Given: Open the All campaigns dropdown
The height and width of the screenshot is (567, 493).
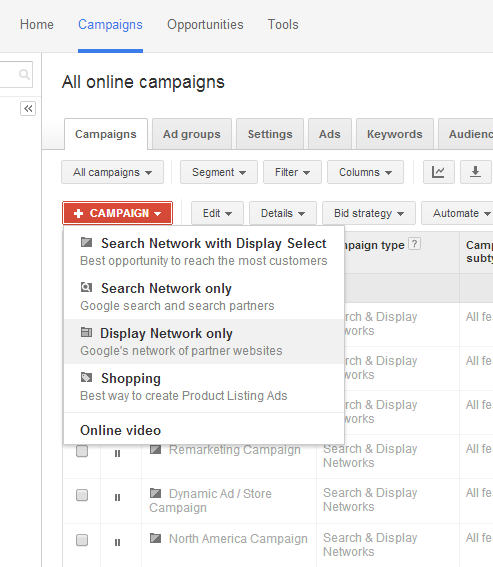Looking at the screenshot, I should coord(112,172).
